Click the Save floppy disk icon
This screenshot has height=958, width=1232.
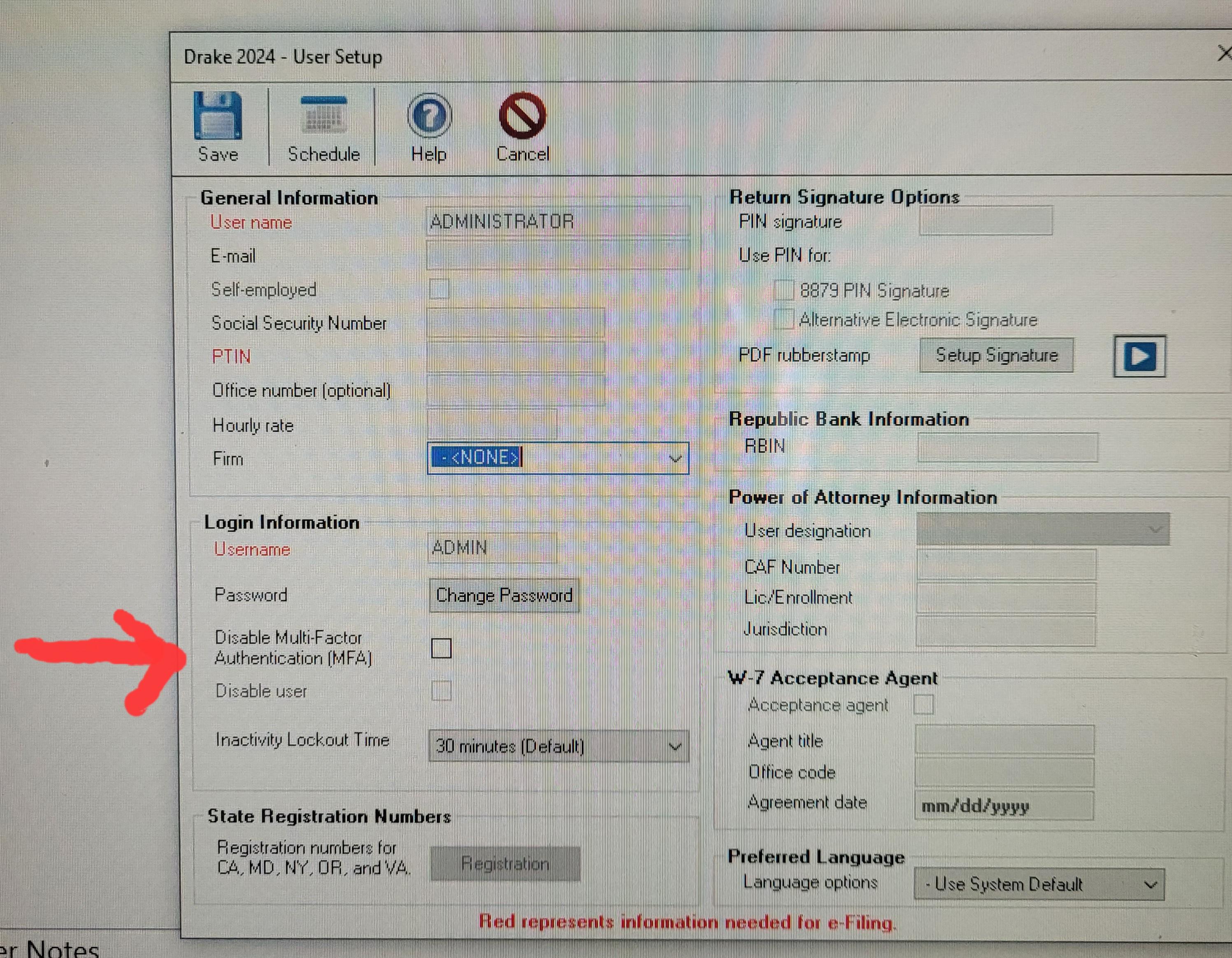pos(218,116)
